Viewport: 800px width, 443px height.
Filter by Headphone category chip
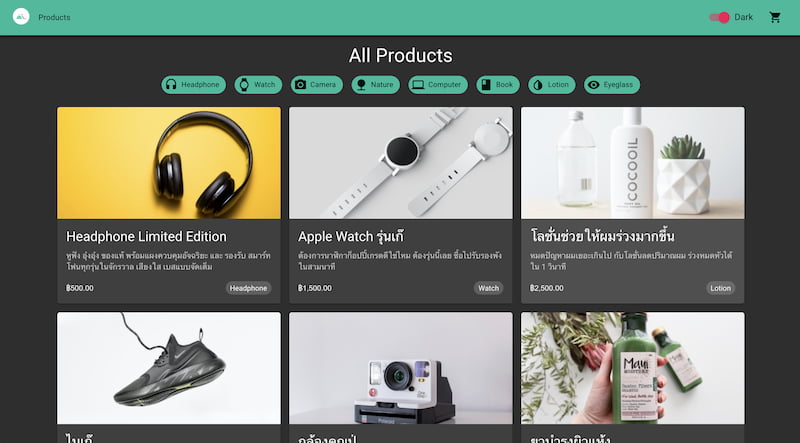tap(193, 85)
